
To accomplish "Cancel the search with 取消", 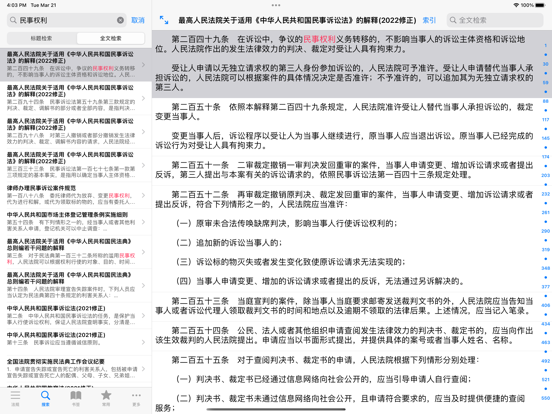I will (x=138, y=20).
